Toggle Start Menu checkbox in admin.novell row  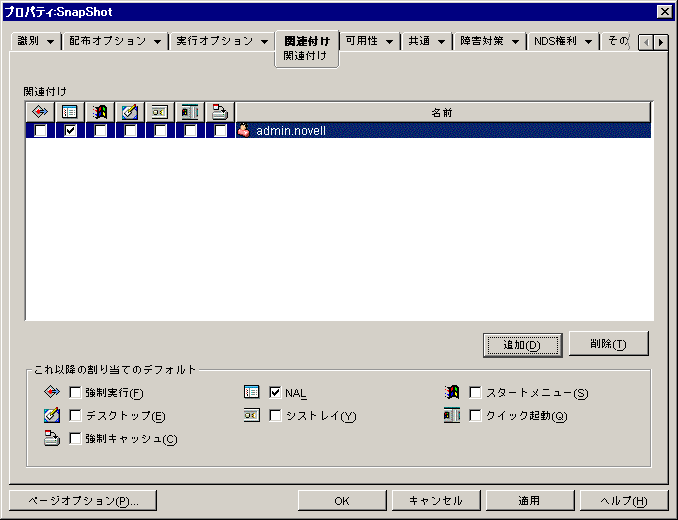click(100, 131)
